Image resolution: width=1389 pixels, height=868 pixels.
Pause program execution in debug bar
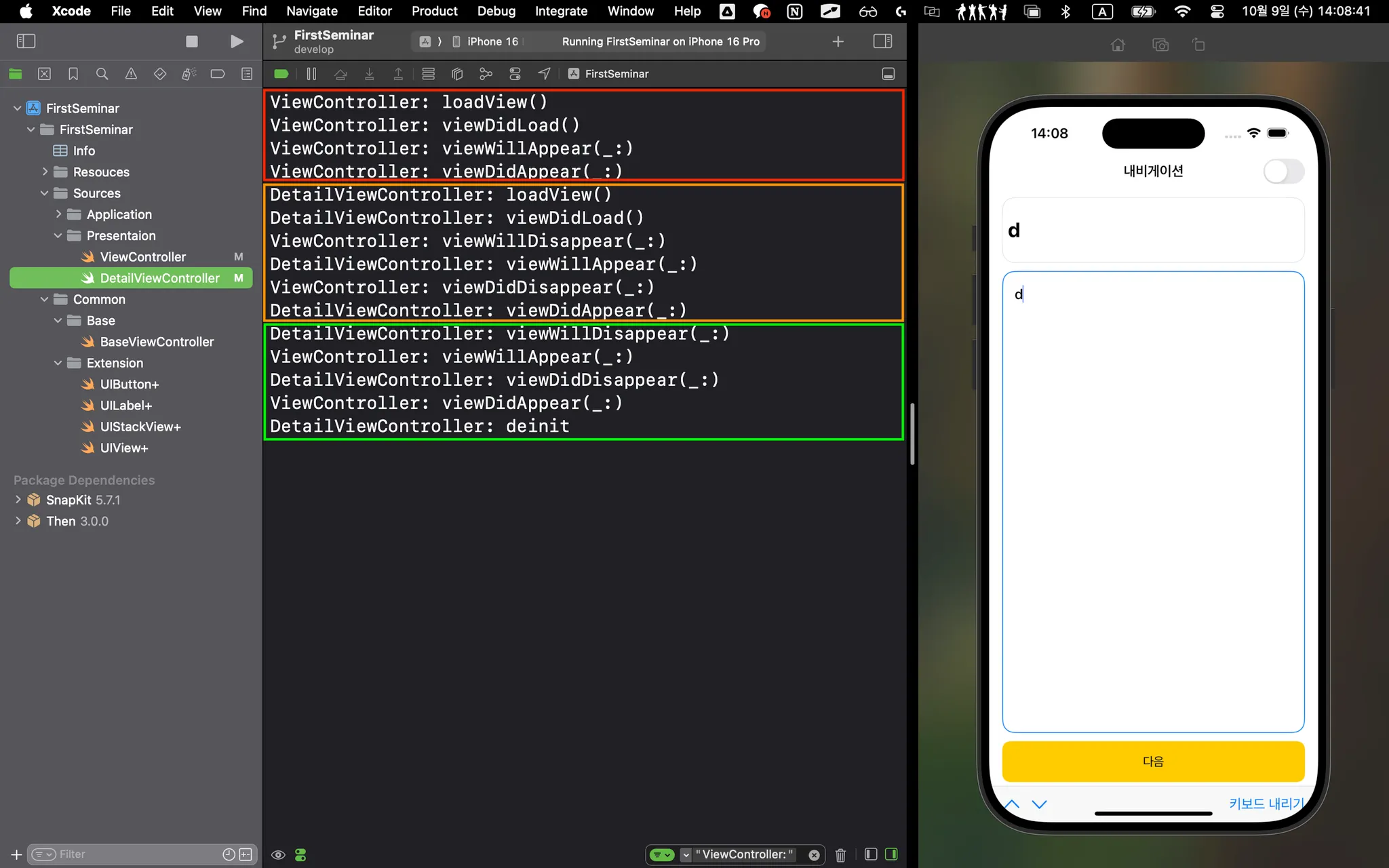point(311,74)
